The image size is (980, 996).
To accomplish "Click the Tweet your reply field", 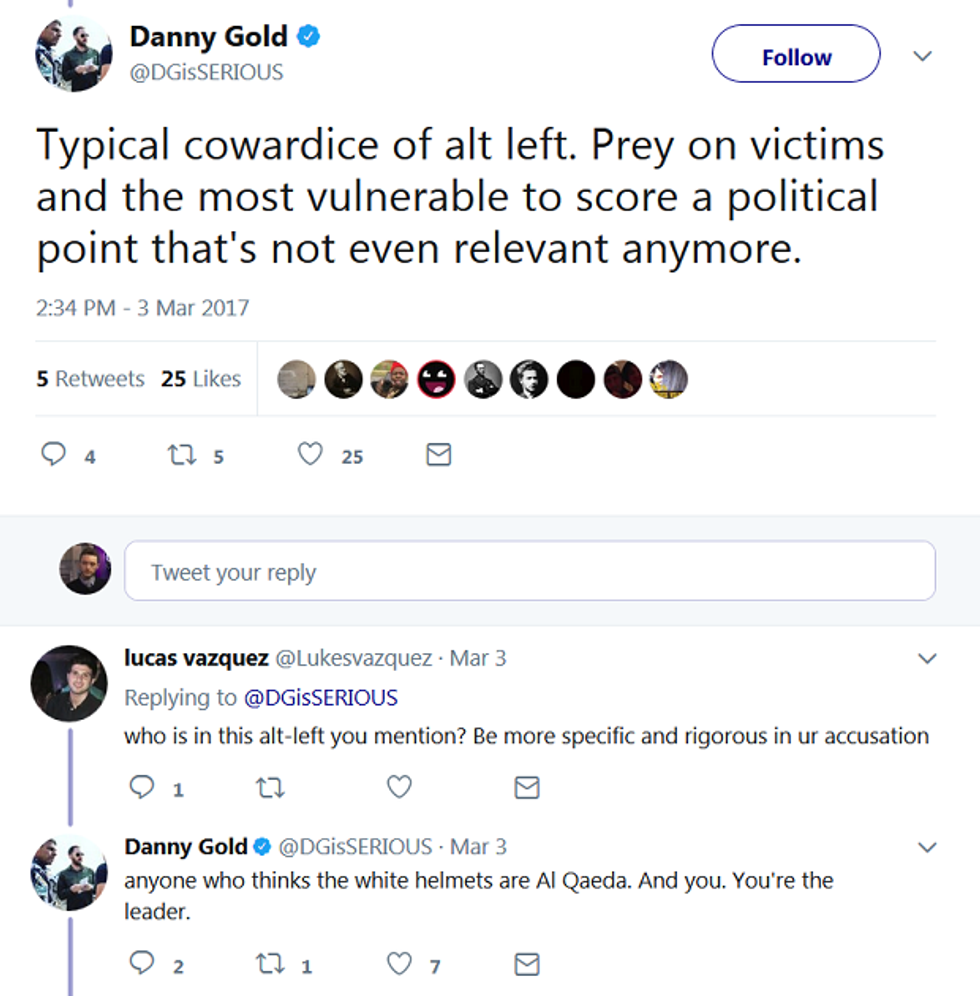I will click(x=529, y=572).
